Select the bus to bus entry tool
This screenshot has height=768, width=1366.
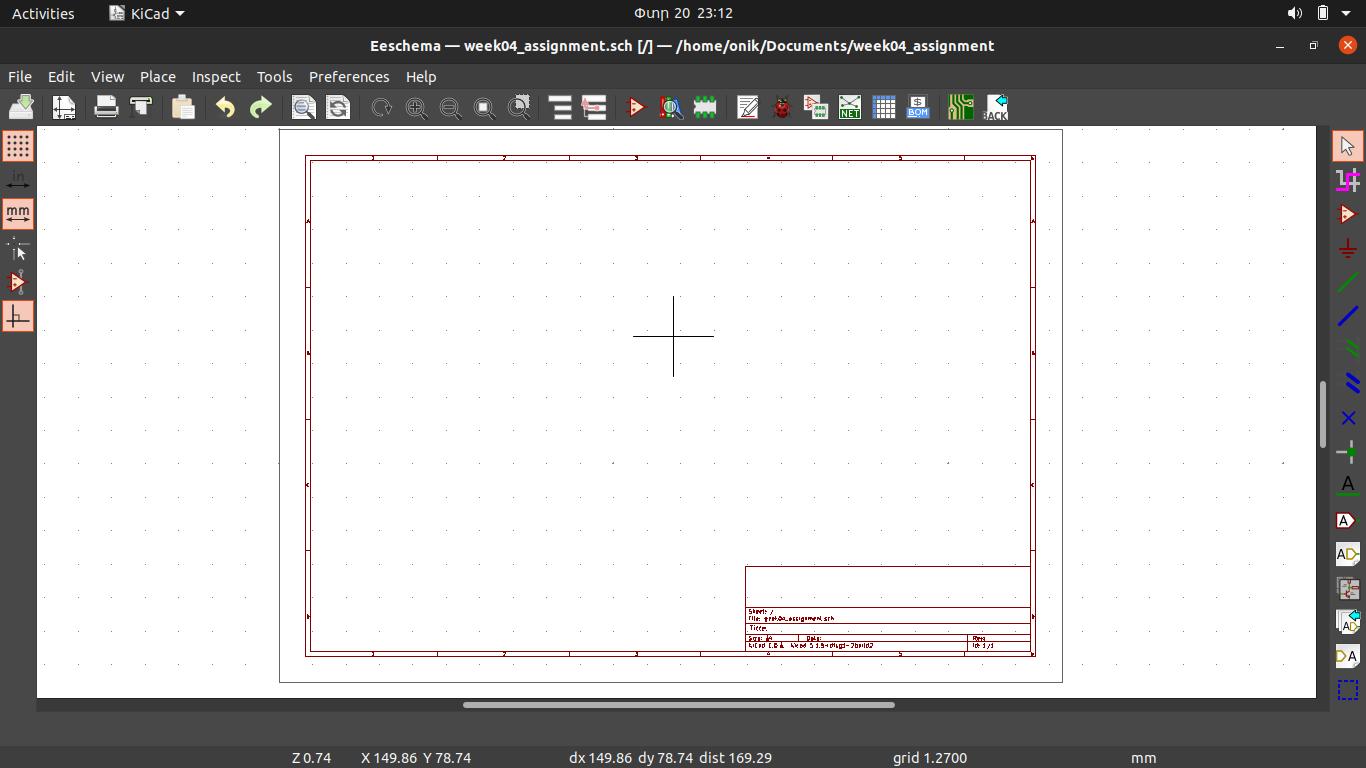[1348, 384]
